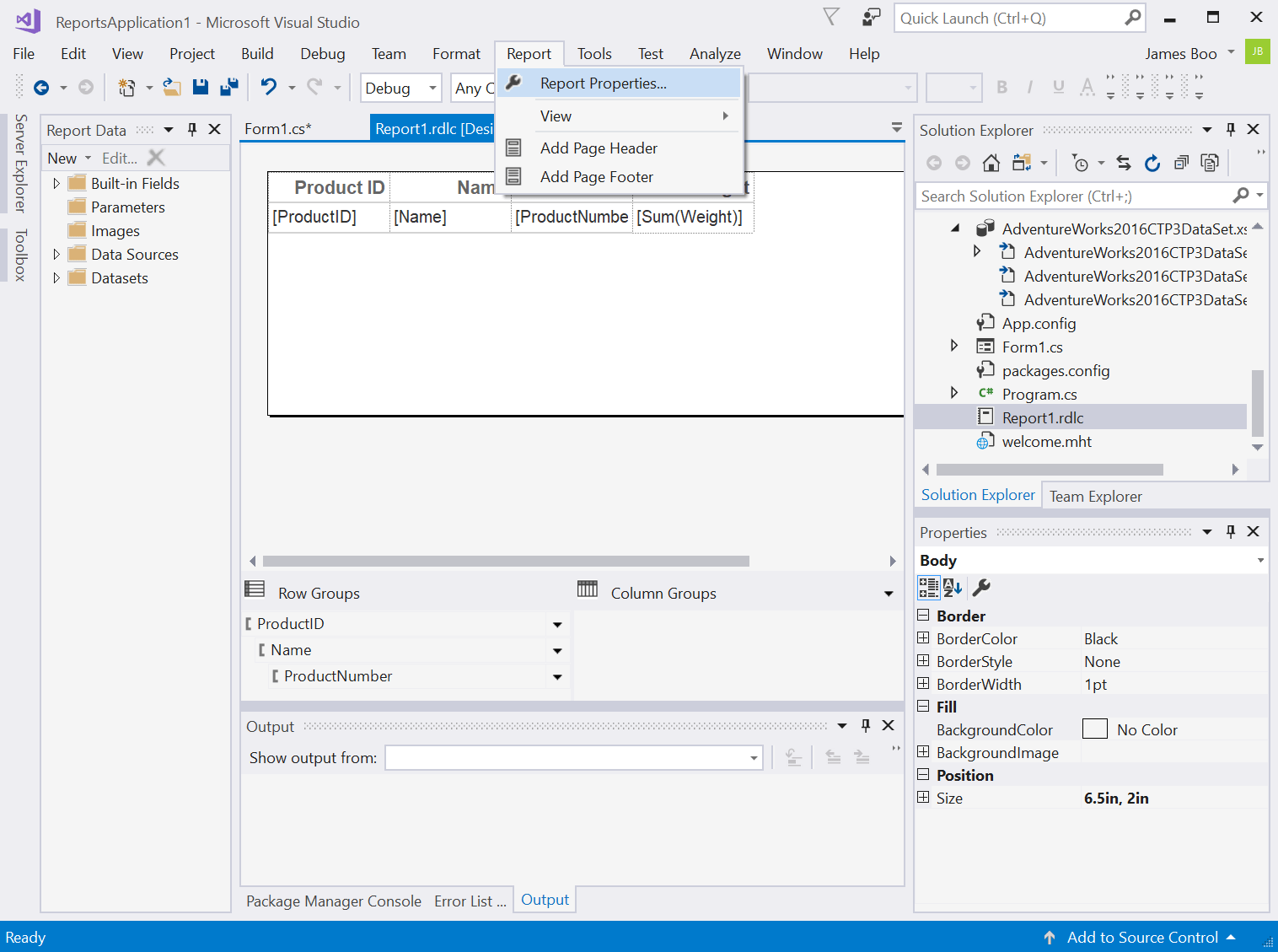Collapse the AdventureWorks2016CTP3DataSet.xsd node
1278x952 pixels.
(955, 228)
